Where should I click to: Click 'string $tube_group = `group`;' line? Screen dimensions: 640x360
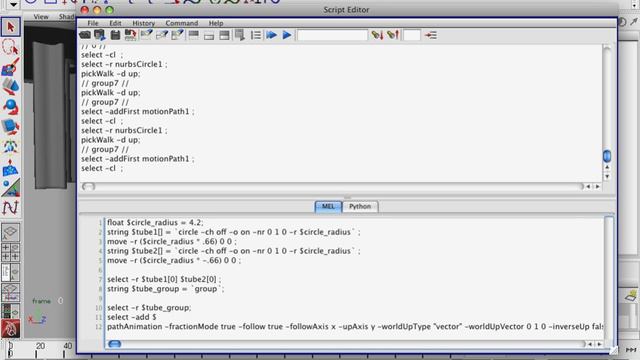tap(166, 289)
